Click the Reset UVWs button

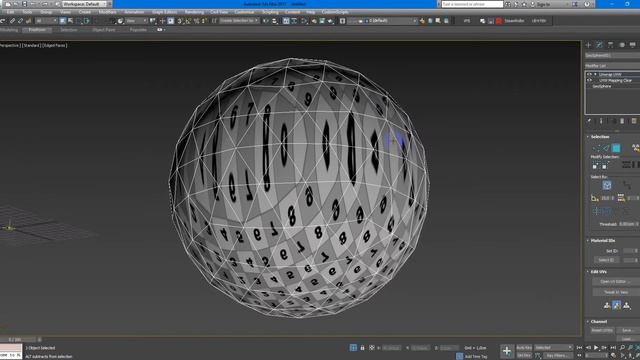[602, 330]
